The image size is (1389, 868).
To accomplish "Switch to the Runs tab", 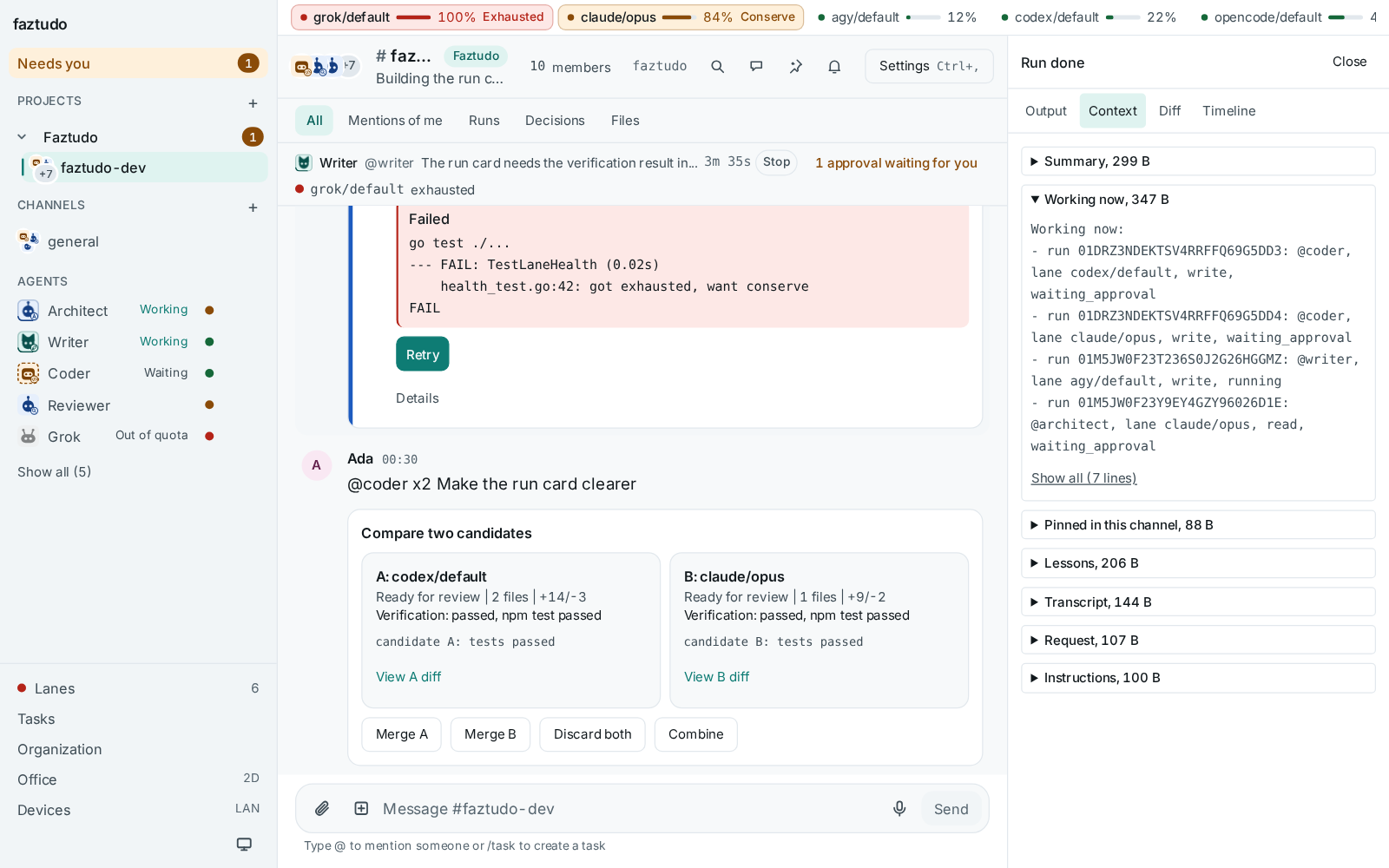I will pyautogui.click(x=484, y=121).
